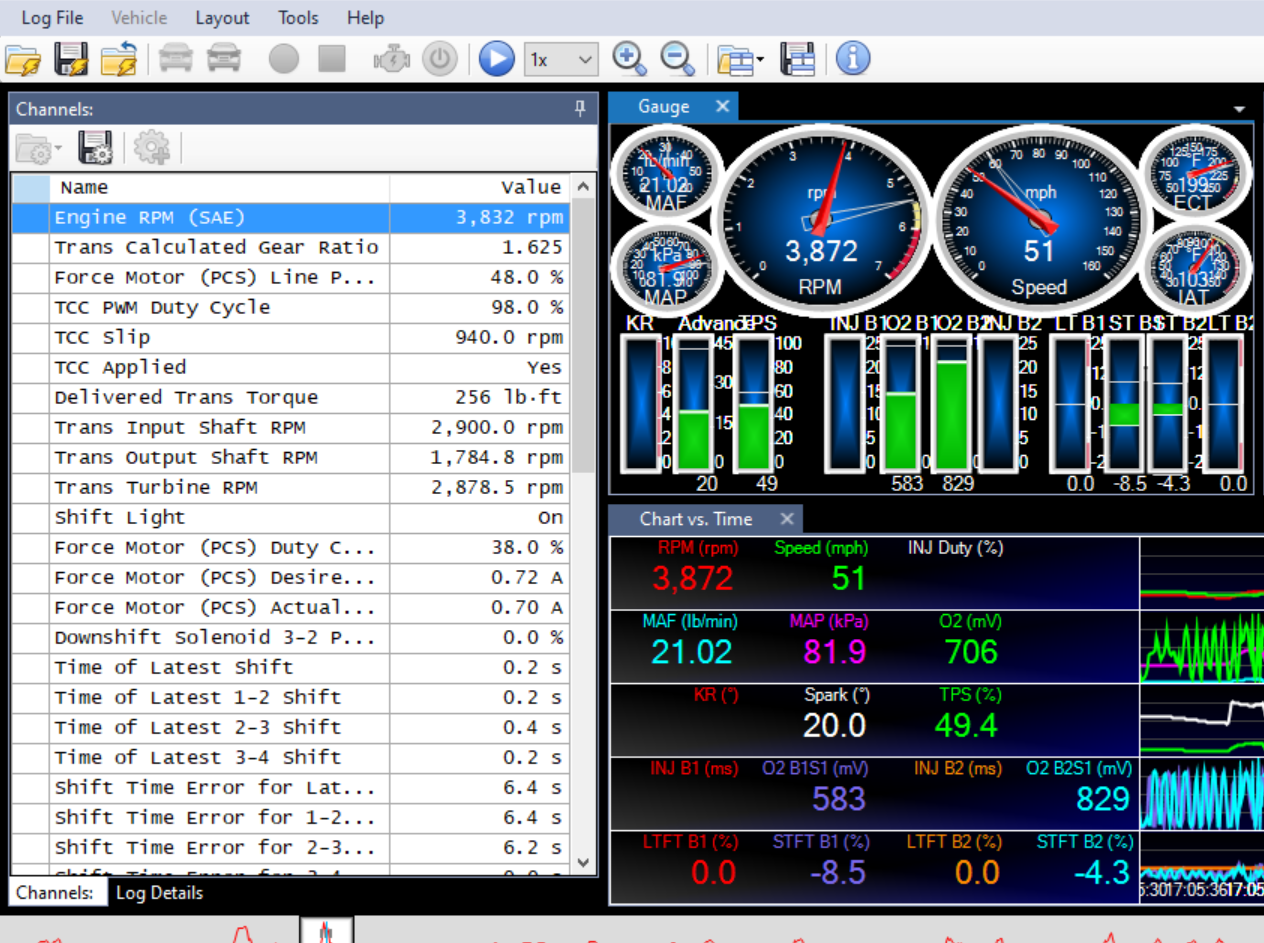Open the playback speed dropdown
The height and width of the screenshot is (943, 1264).
click(x=585, y=59)
